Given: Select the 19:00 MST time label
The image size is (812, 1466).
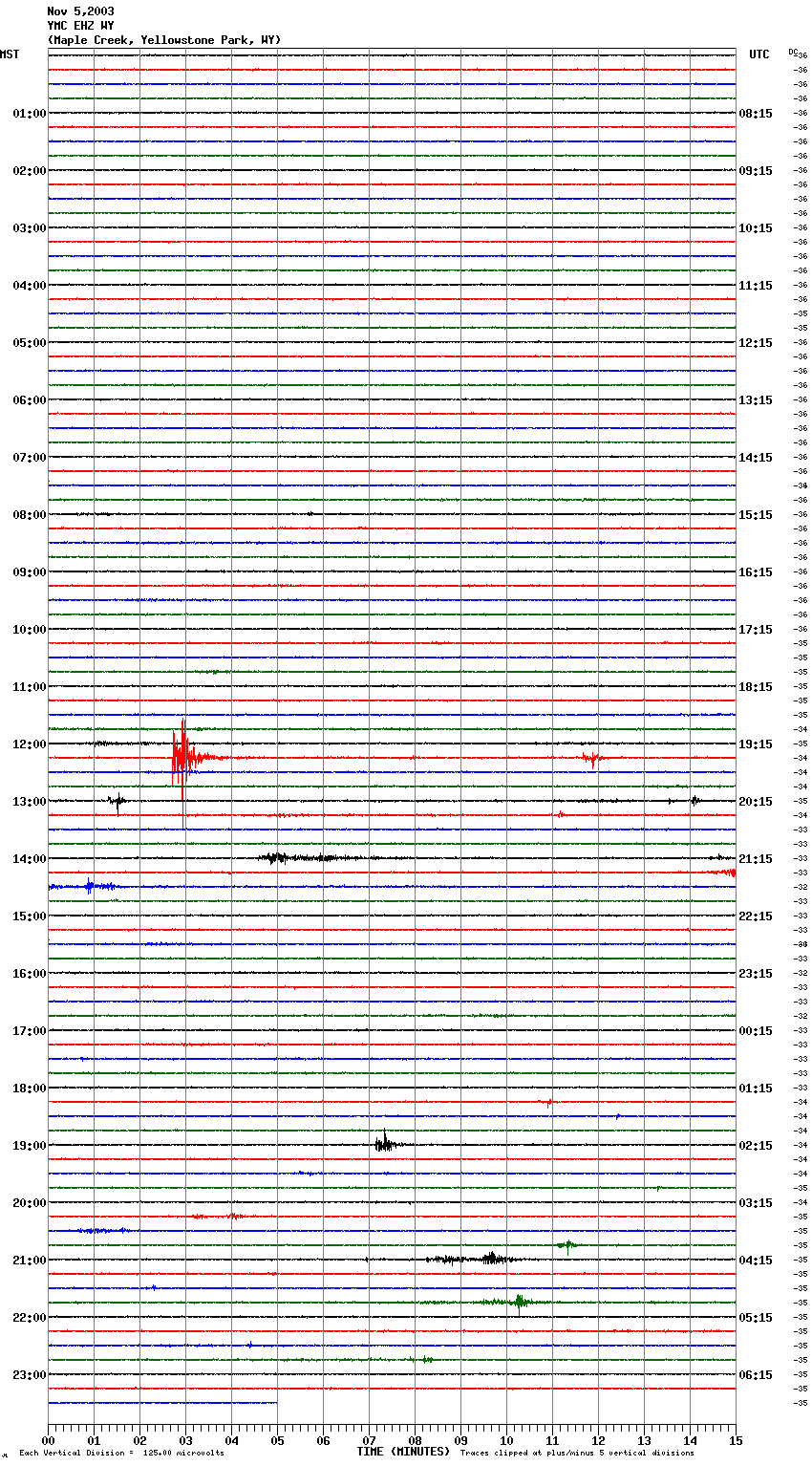Looking at the screenshot, I should tap(30, 1146).
